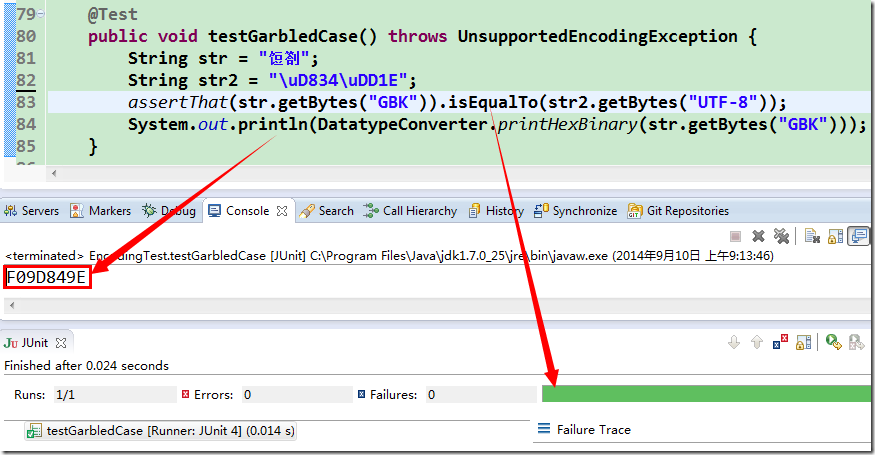Click the green JUnit progress bar
This screenshot has width=875, height=455.
tap(706, 394)
